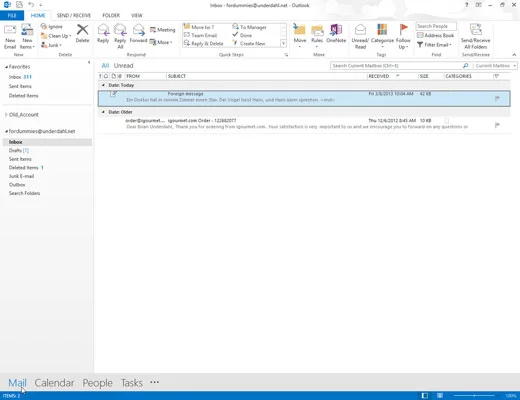Open Outlook Help
The height and width of the screenshot is (400, 520).
467,5
